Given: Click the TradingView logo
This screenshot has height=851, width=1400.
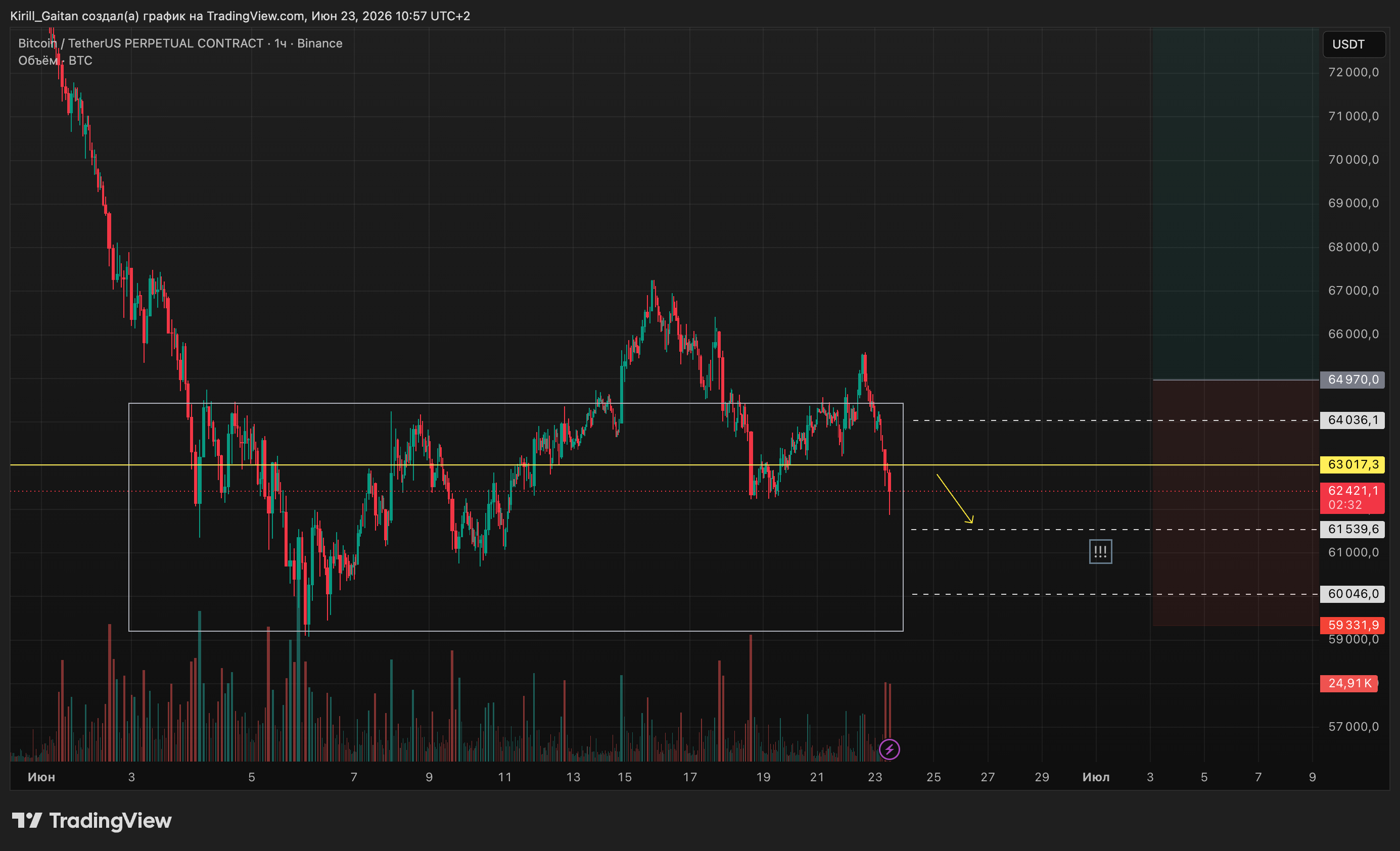Looking at the screenshot, I should click(x=91, y=821).
